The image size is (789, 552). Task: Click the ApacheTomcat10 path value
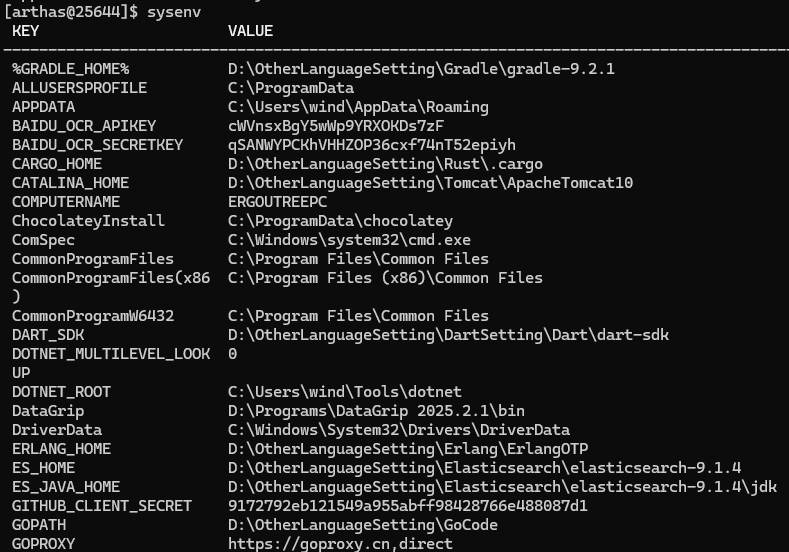(x=430, y=183)
